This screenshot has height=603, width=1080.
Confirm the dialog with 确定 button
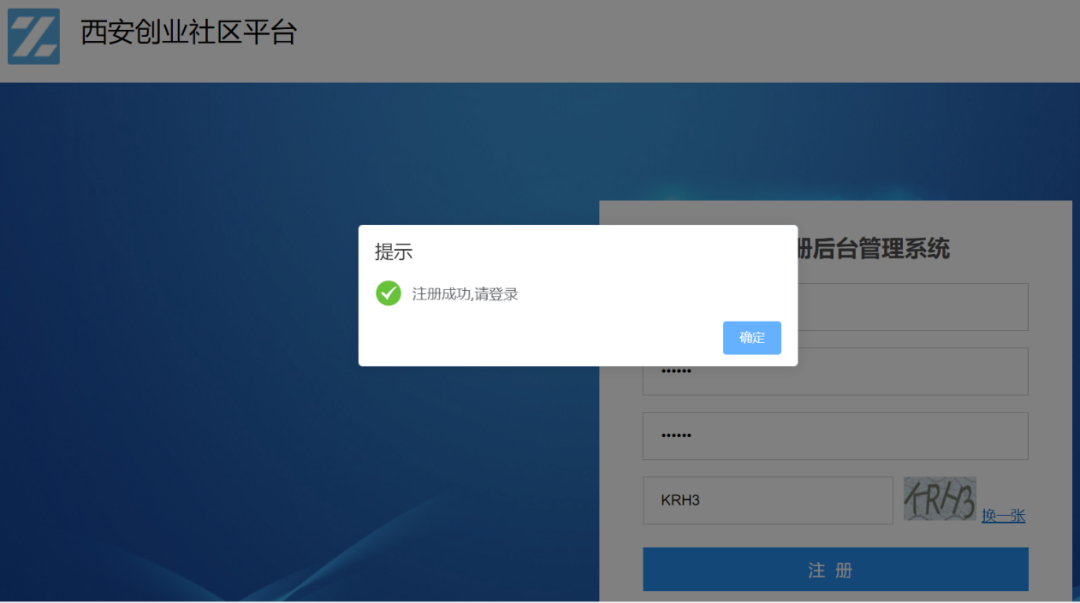tap(751, 337)
